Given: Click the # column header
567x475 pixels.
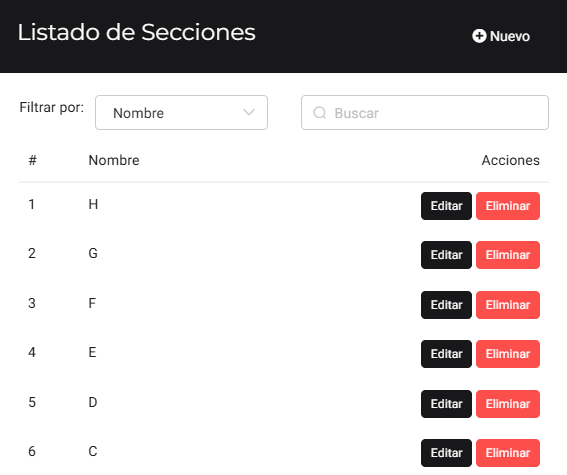Looking at the screenshot, I should pos(33,160).
